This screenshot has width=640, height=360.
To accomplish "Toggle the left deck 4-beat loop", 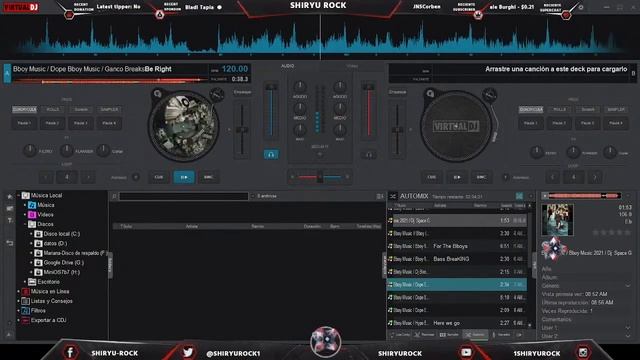I will coord(67,177).
